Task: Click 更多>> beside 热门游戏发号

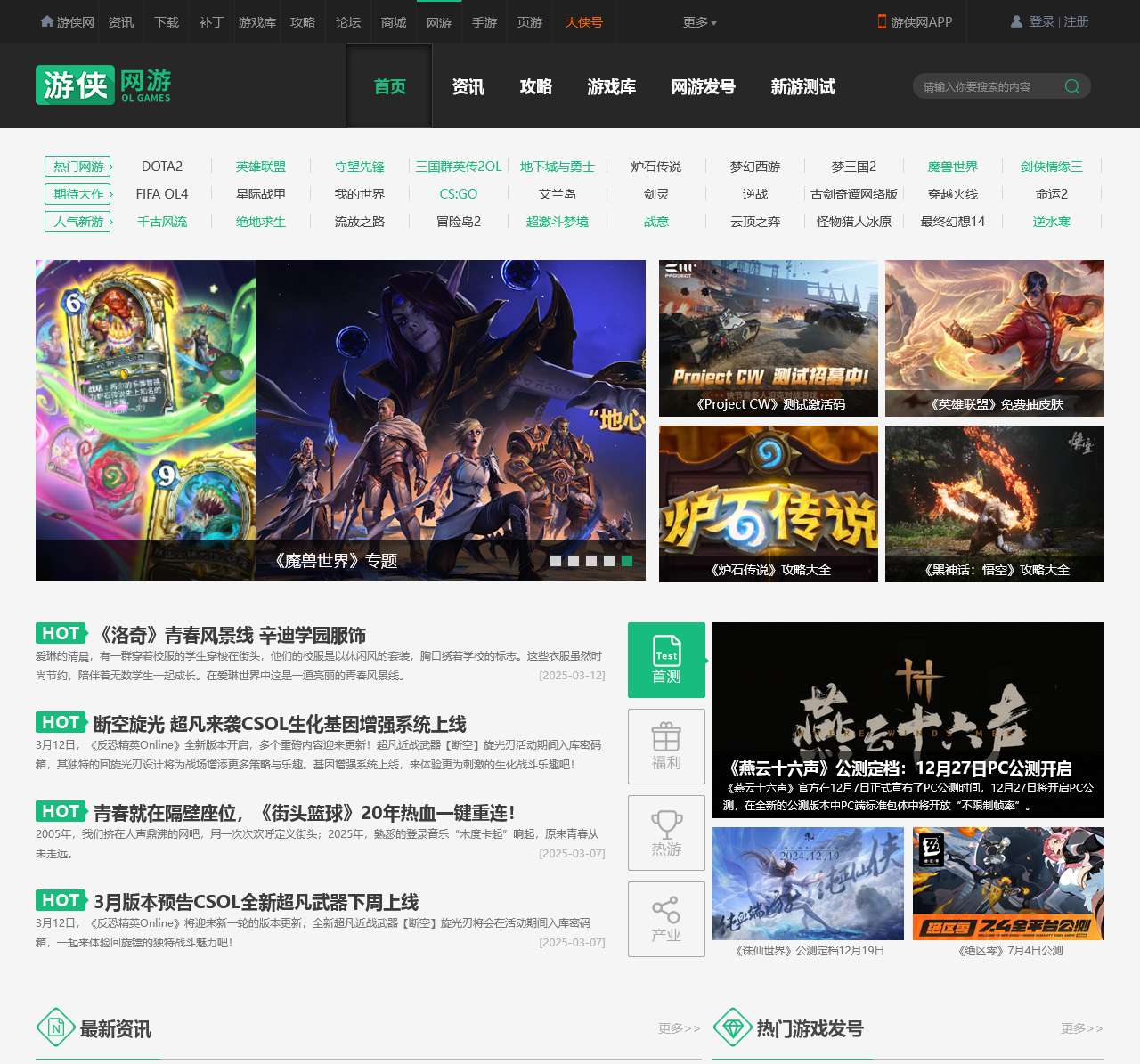Action: 1082,1028
